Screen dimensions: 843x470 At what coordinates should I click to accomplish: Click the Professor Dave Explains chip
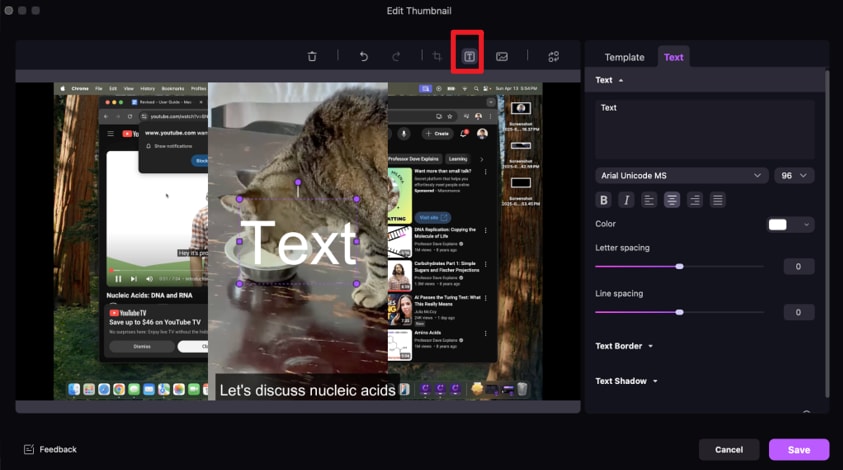point(413,159)
